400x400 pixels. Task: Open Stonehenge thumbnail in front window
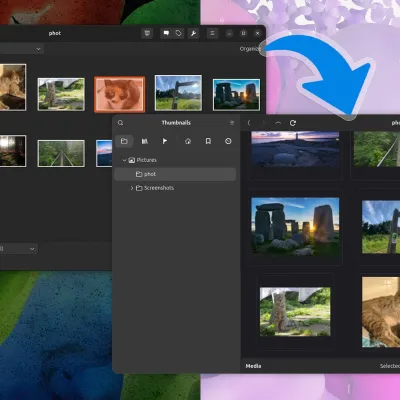(x=295, y=227)
